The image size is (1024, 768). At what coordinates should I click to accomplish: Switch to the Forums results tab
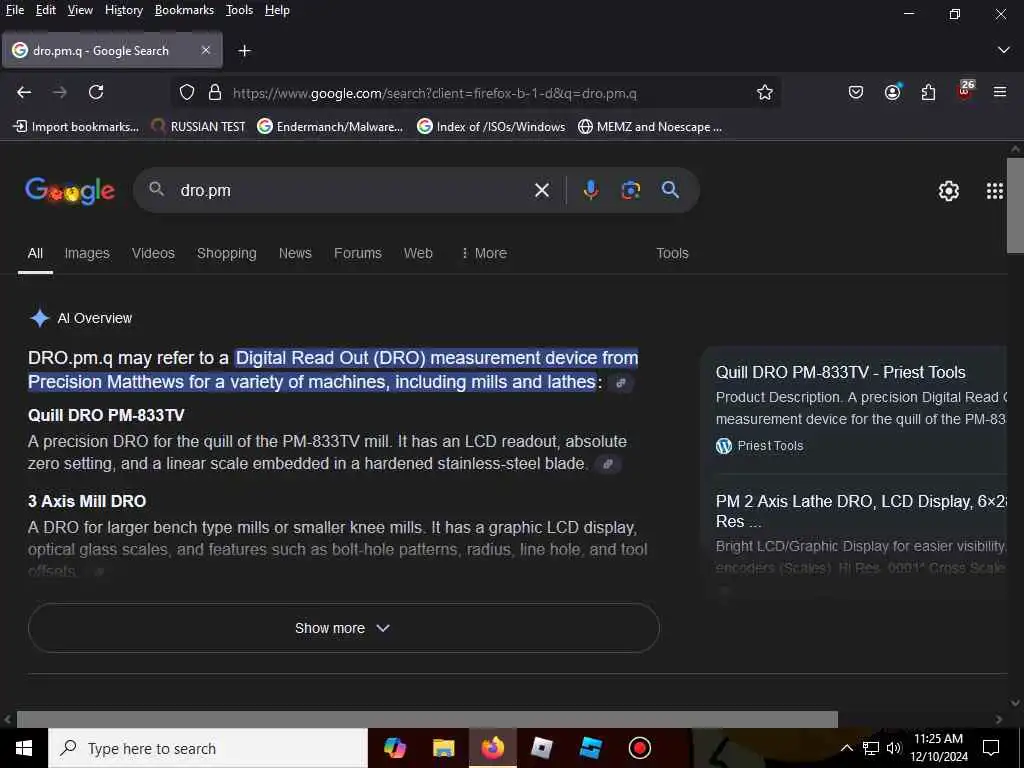(357, 253)
